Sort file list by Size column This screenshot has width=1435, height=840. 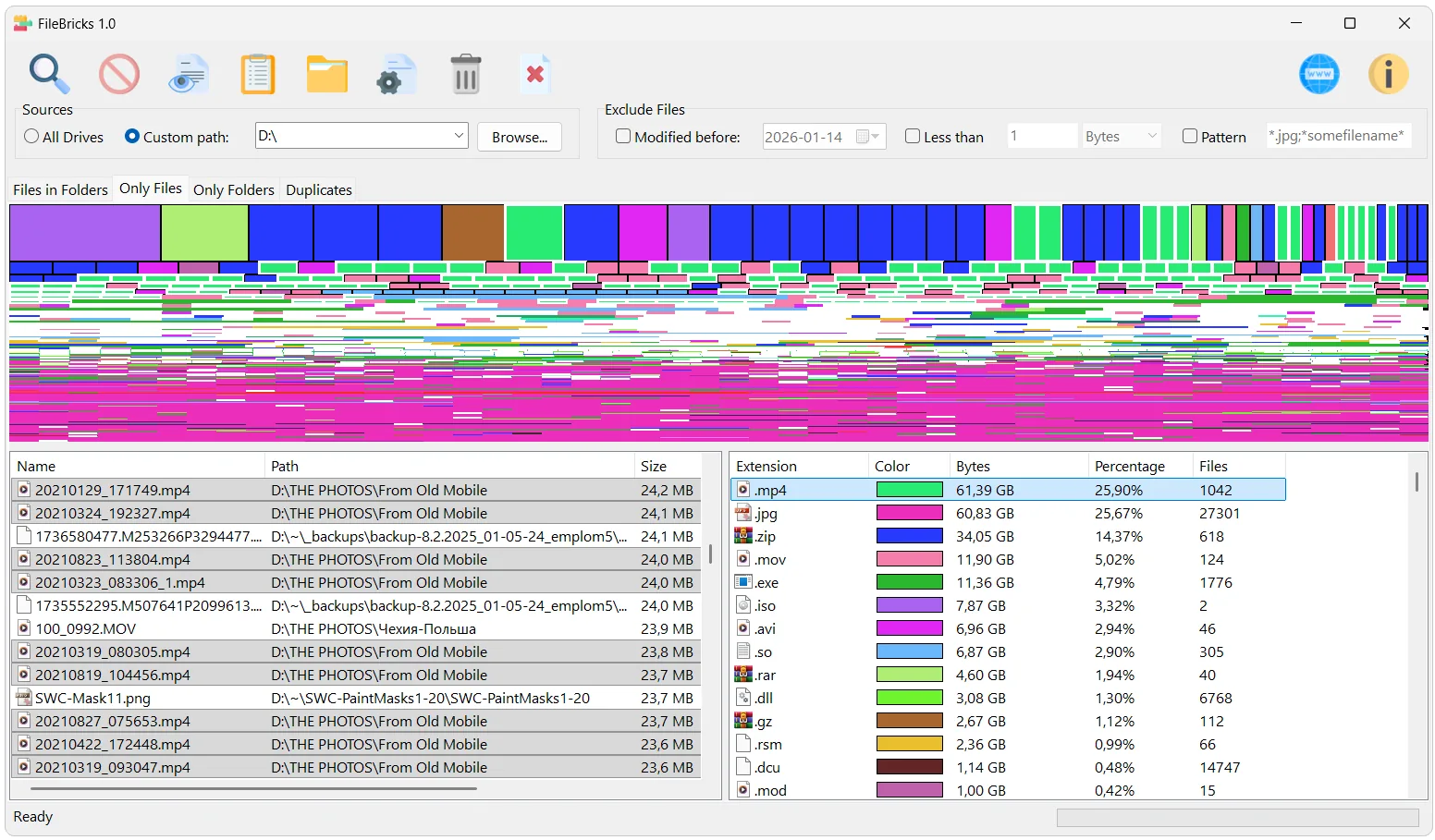coord(668,467)
